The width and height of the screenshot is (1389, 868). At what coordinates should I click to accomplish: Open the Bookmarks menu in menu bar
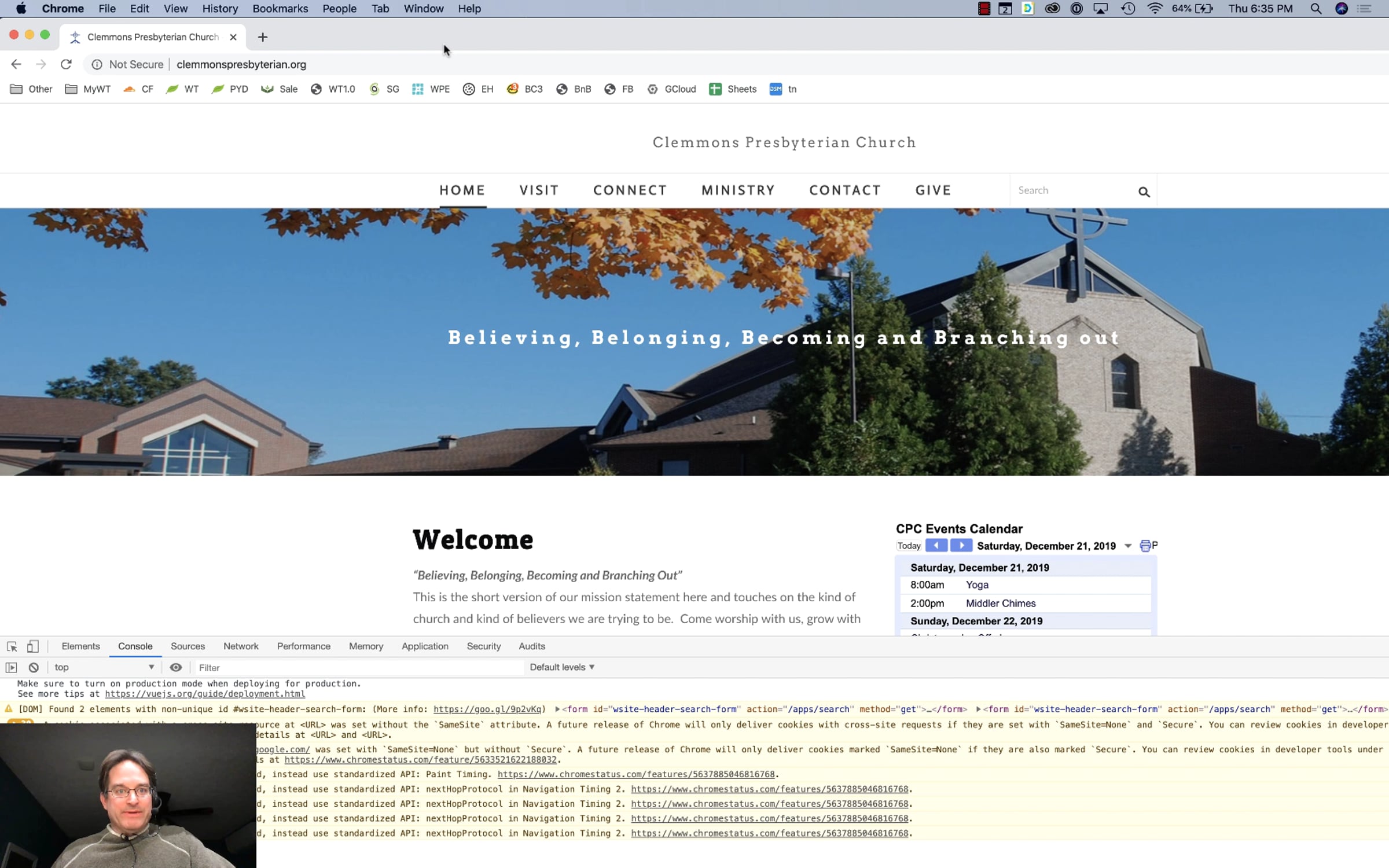(x=280, y=9)
